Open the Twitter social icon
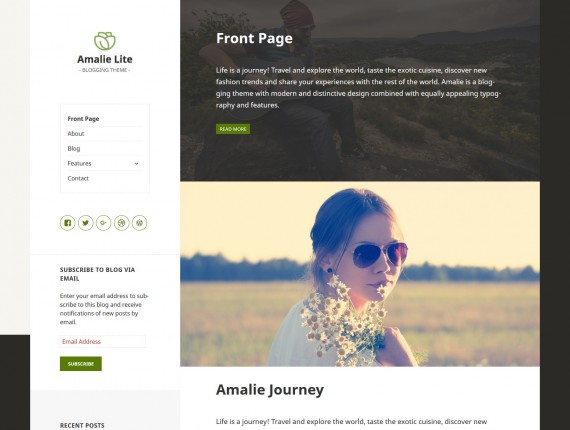 pyautogui.click(x=85, y=223)
